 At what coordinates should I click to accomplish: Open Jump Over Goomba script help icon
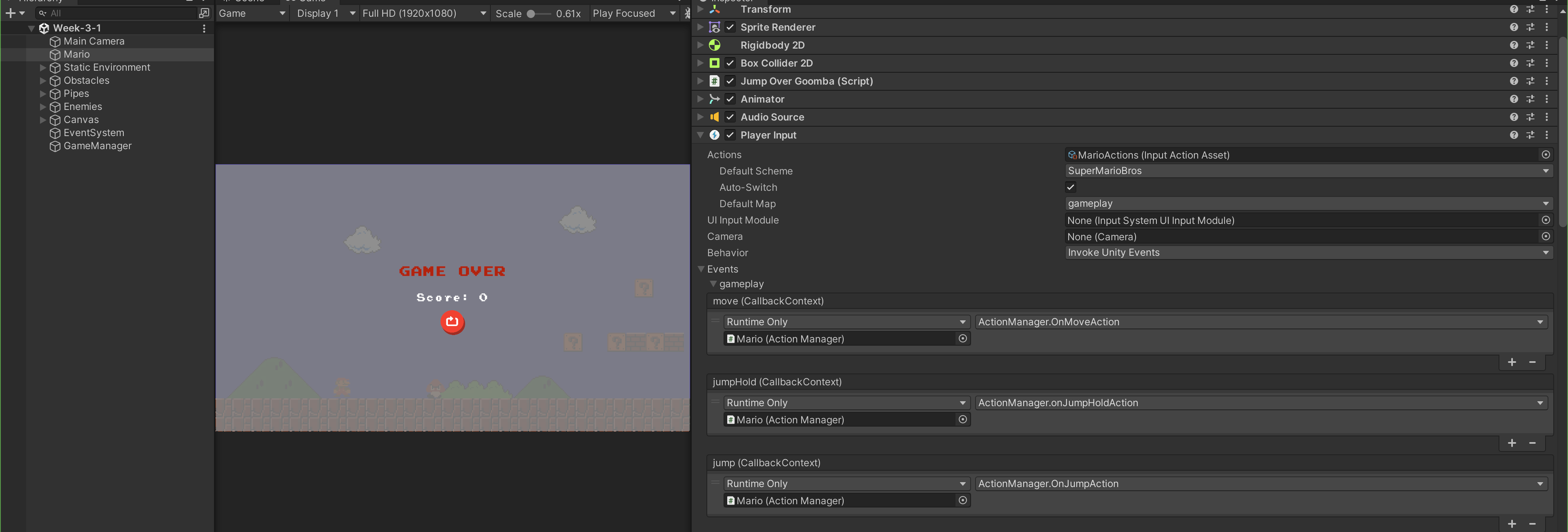click(x=1513, y=81)
